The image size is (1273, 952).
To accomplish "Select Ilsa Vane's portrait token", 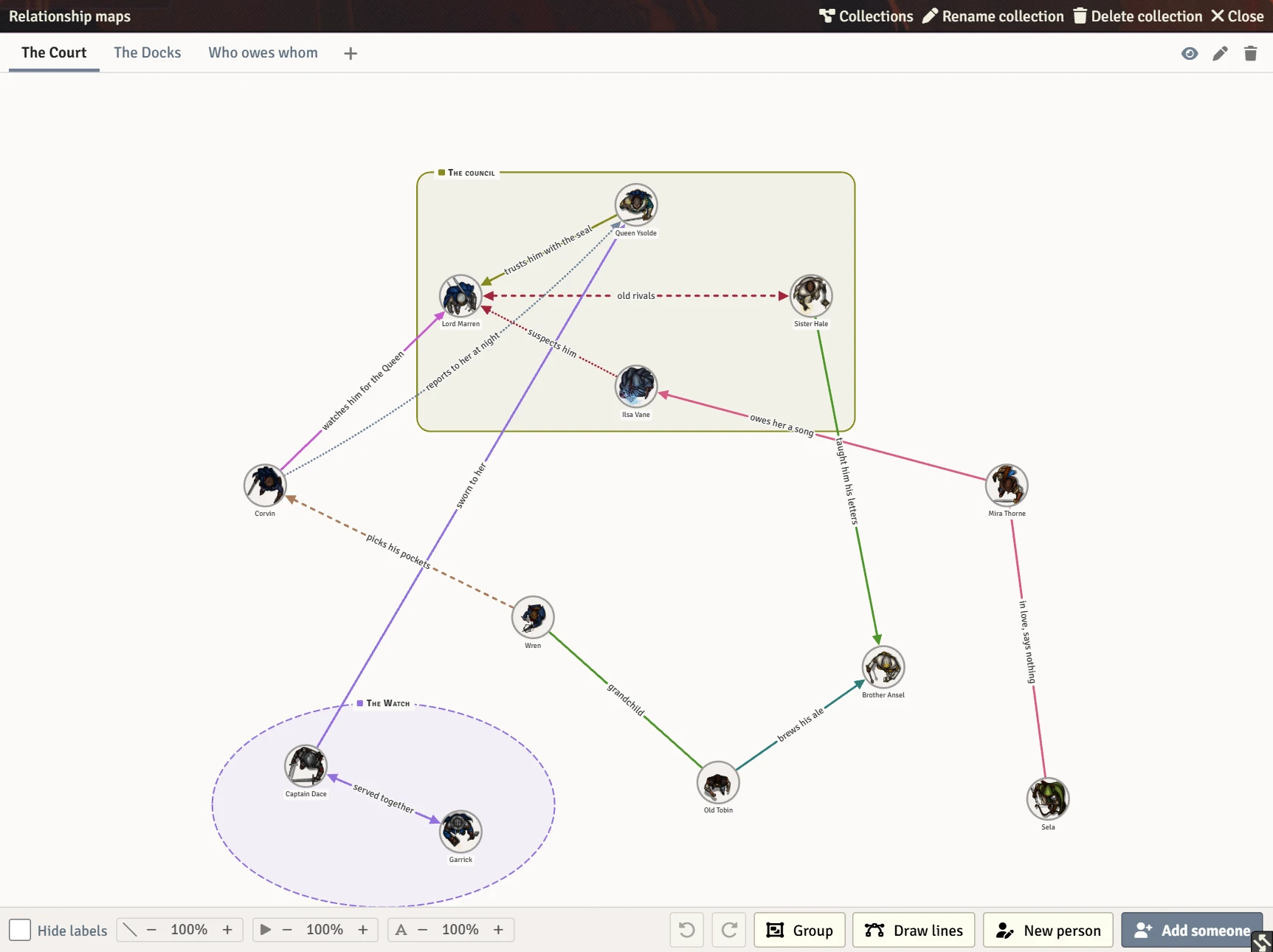I will coord(636,387).
